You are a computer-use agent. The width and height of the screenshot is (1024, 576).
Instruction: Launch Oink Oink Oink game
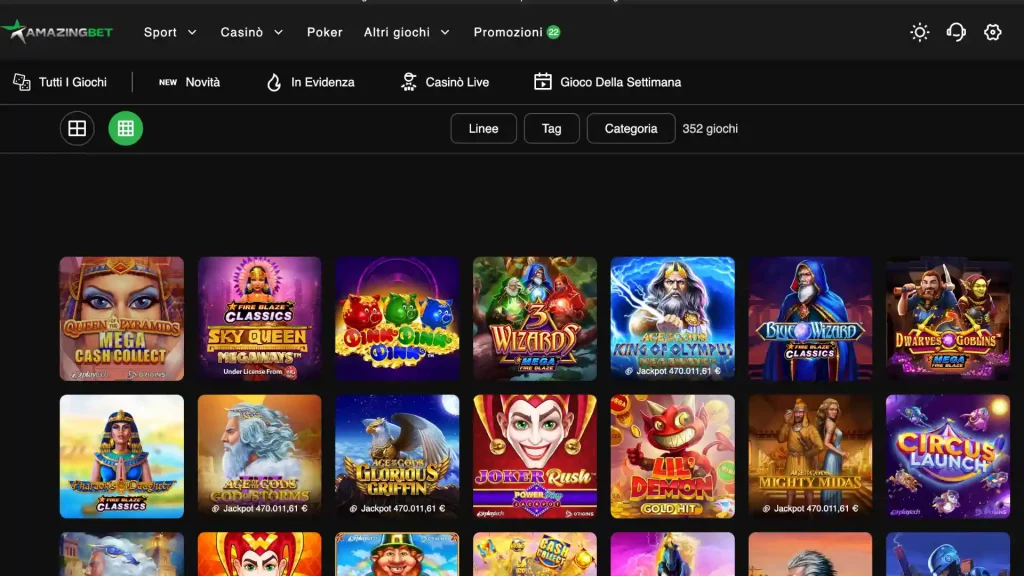397,319
